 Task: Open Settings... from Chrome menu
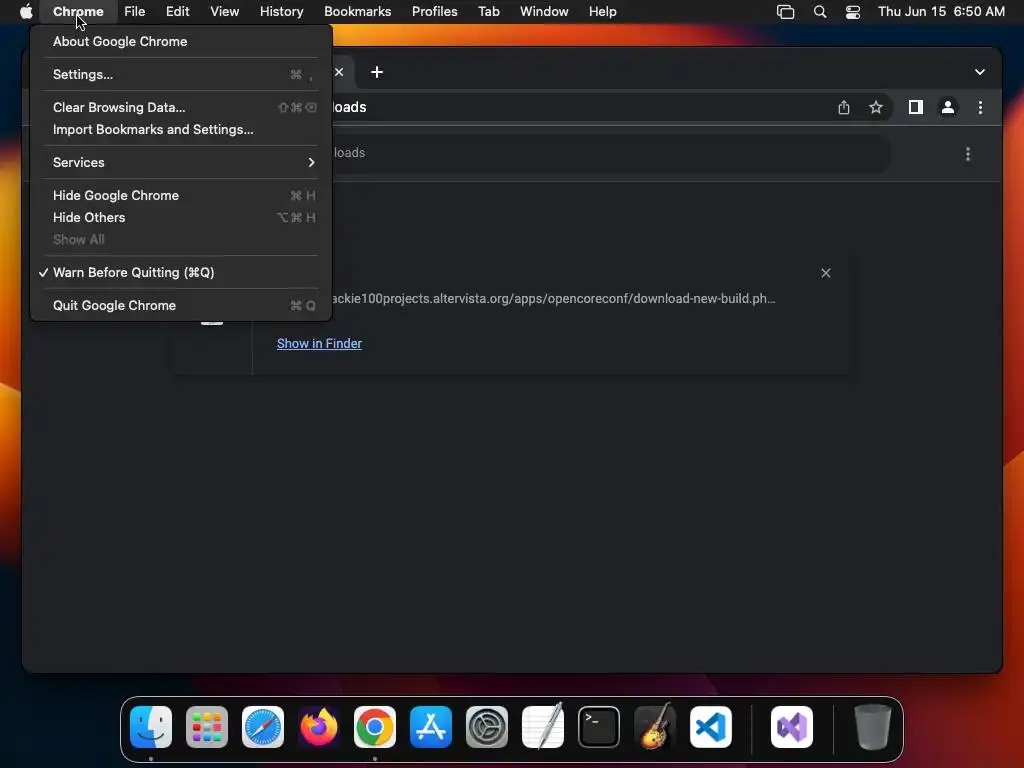pyautogui.click(x=181, y=74)
